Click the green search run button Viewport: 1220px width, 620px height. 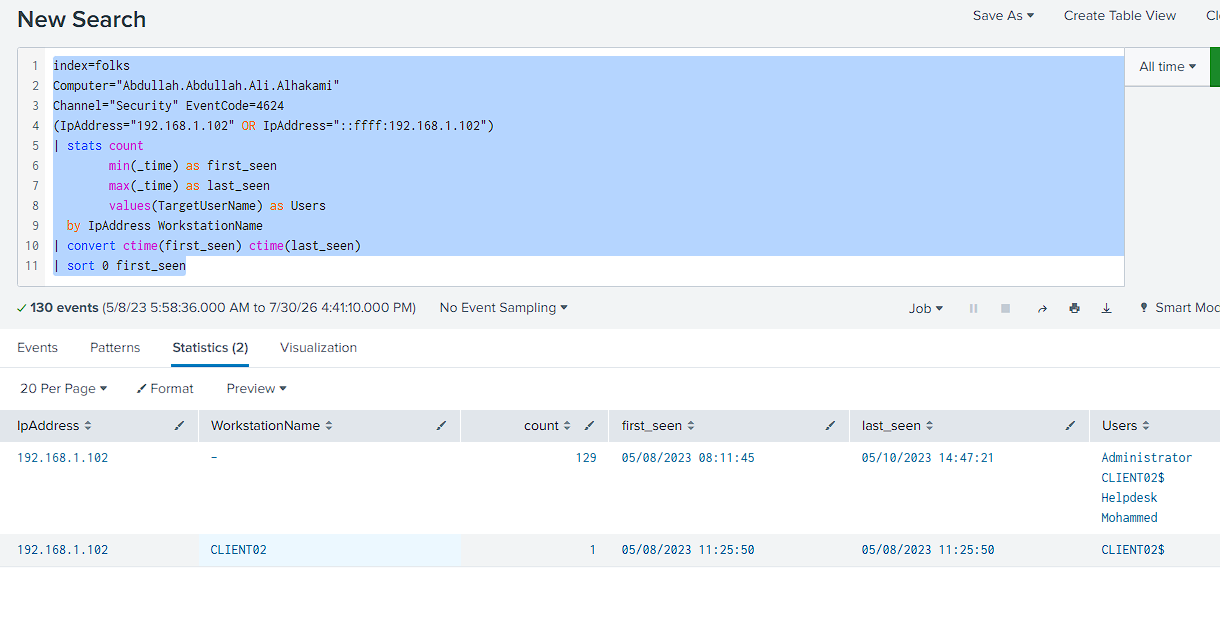(1215, 67)
